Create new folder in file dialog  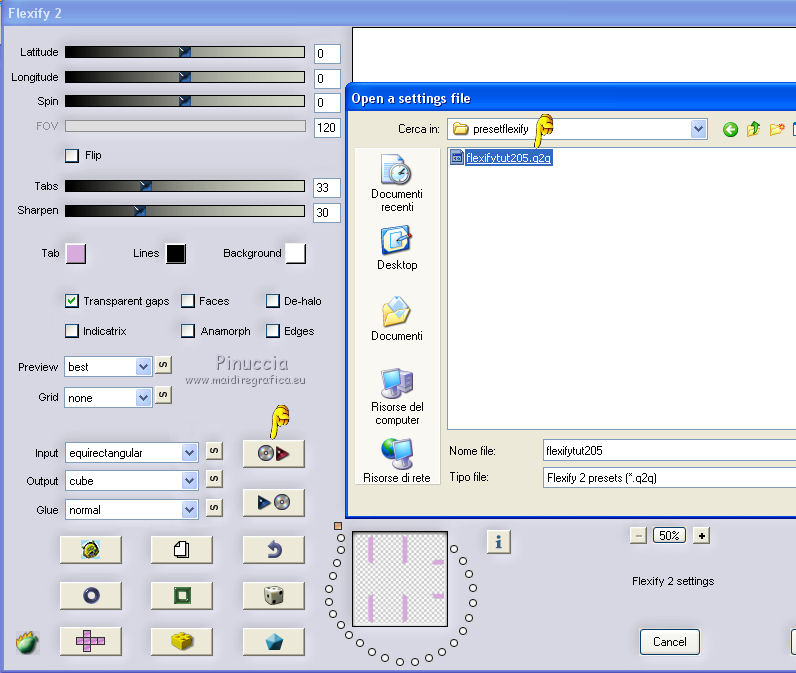[x=777, y=129]
